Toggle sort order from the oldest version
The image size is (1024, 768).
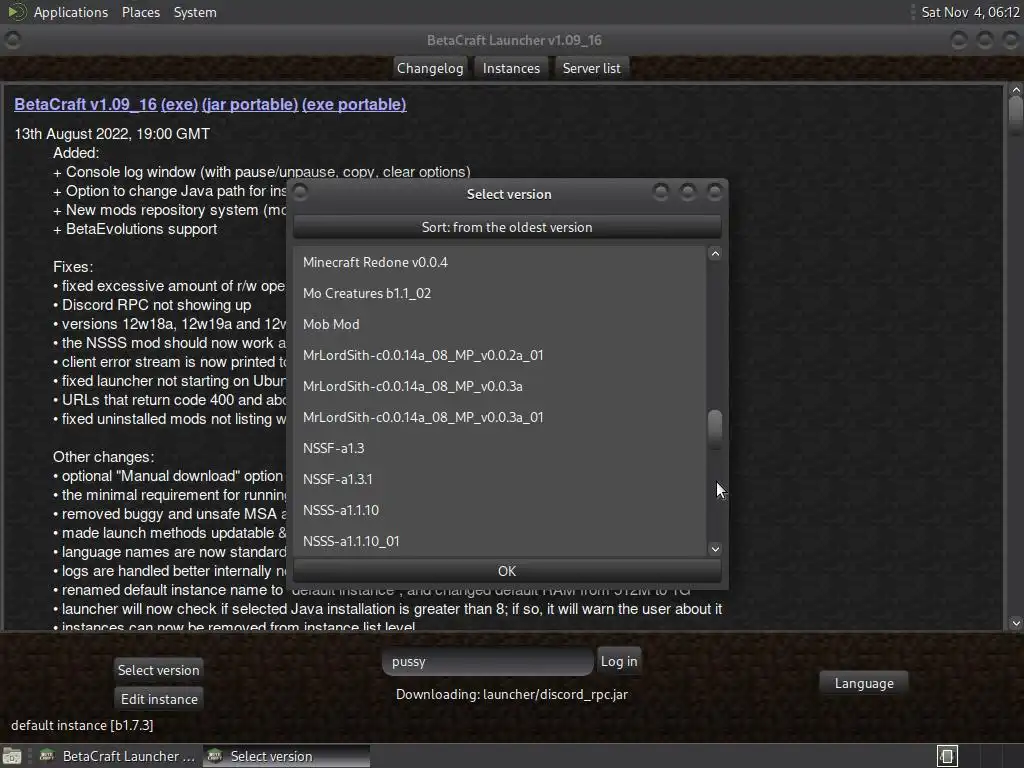(507, 227)
